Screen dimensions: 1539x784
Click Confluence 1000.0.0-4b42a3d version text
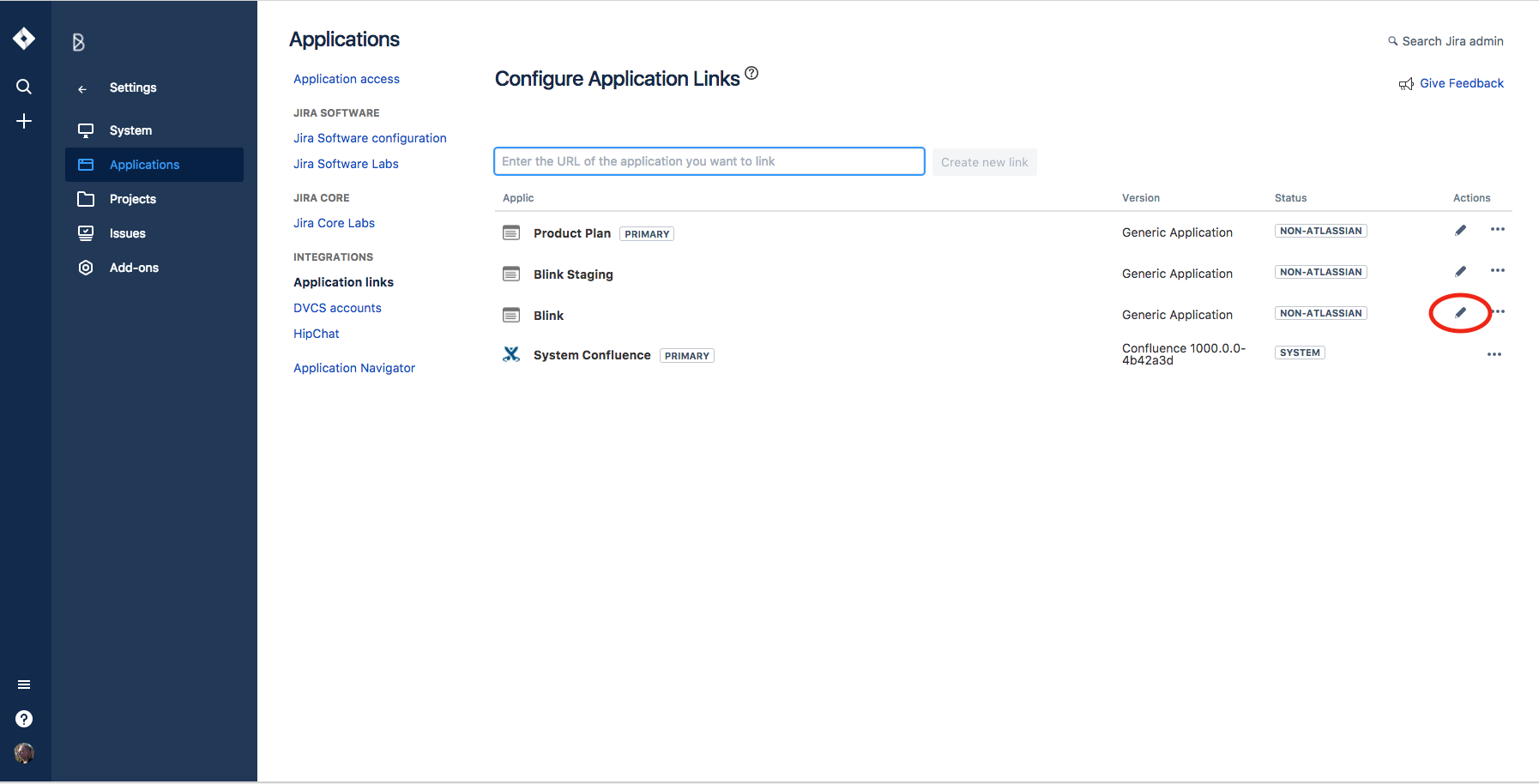[x=1184, y=354]
